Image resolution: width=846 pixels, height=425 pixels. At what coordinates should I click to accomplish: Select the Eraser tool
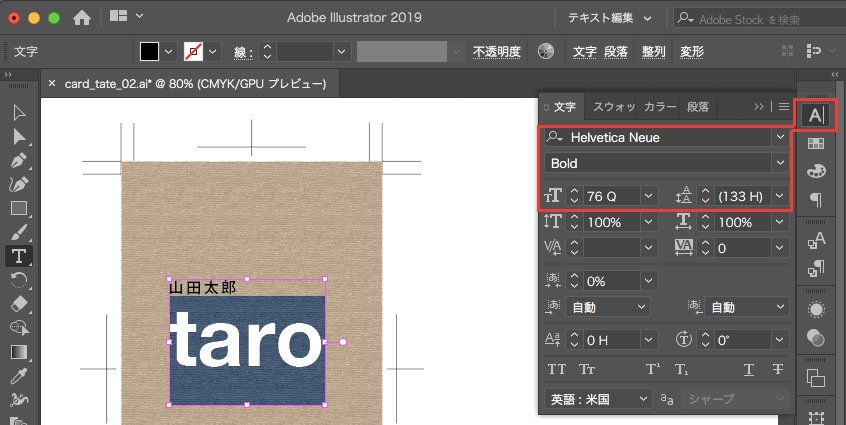(x=18, y=303)
